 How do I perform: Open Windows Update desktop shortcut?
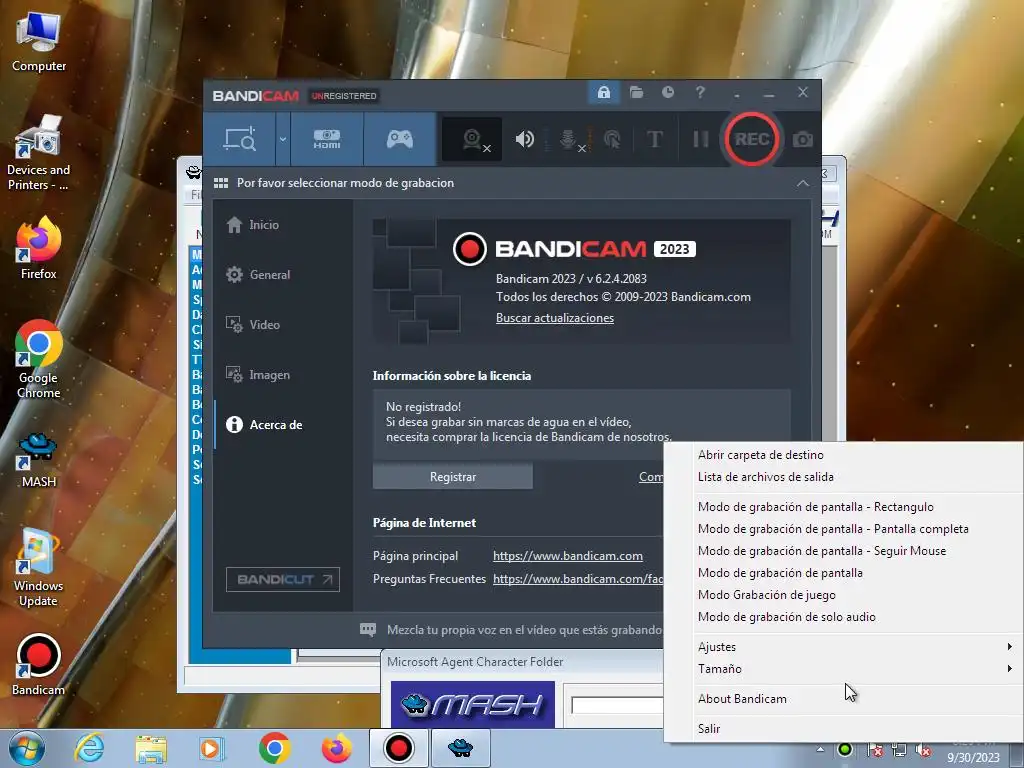point(39,568)
